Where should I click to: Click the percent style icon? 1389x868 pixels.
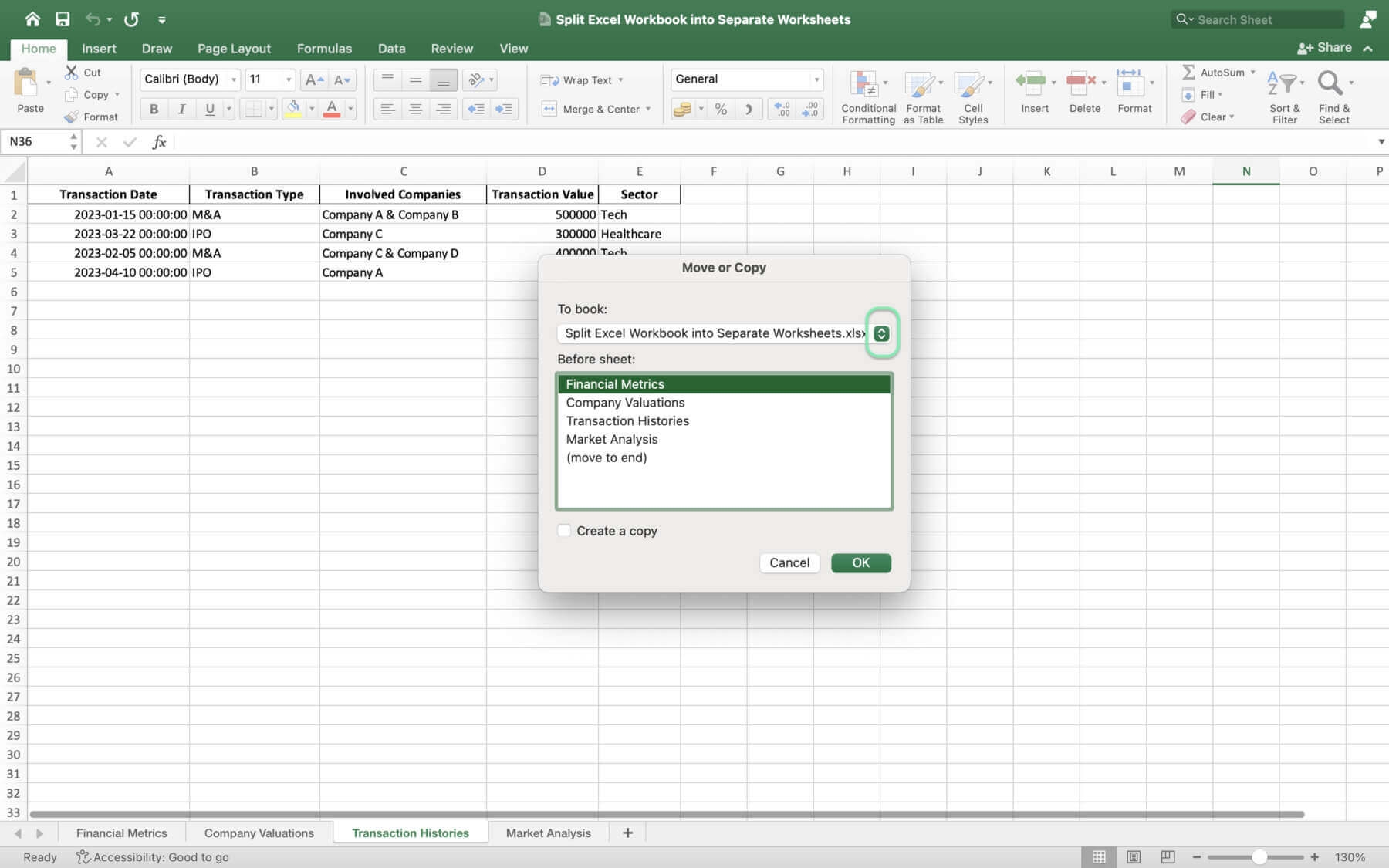coord(720,109)
